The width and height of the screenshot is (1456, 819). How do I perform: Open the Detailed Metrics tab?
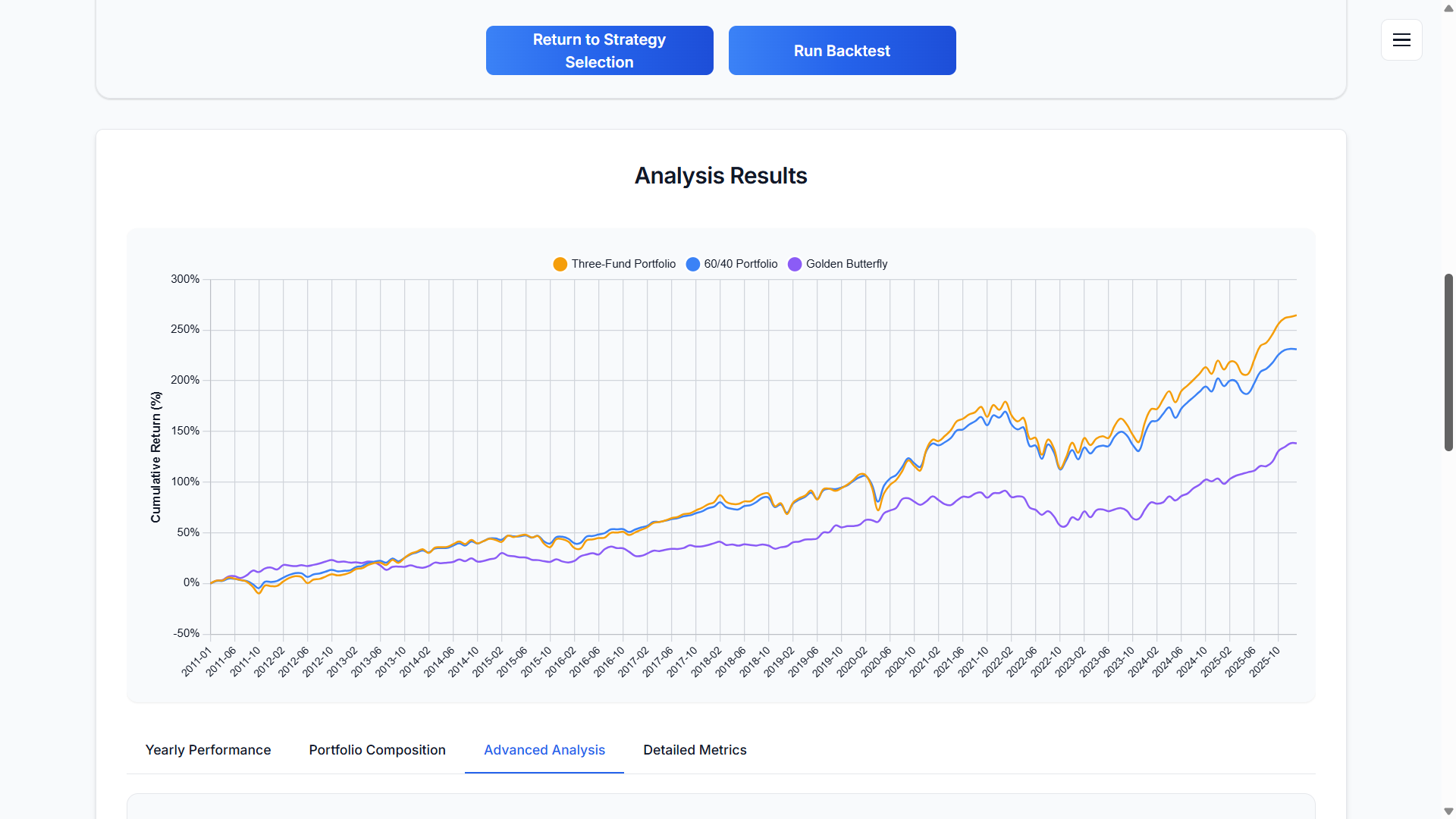(695, 750)
